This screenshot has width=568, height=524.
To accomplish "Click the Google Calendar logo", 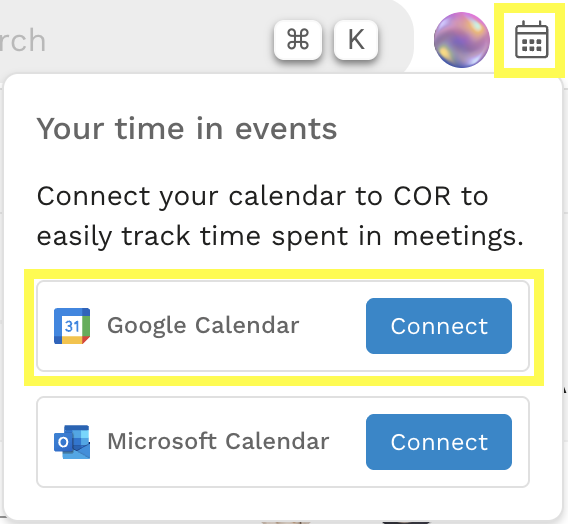I will (x=72, y=326).
